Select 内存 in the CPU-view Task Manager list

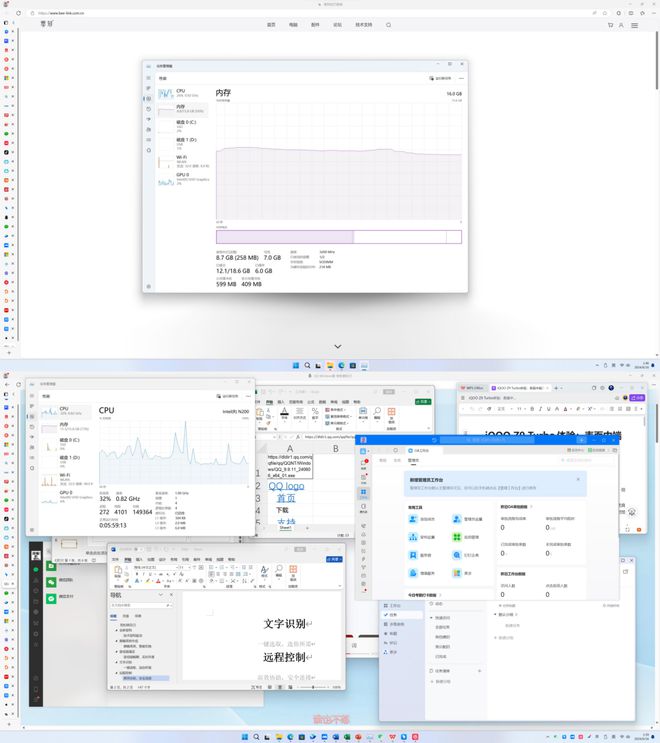[65, 426]
